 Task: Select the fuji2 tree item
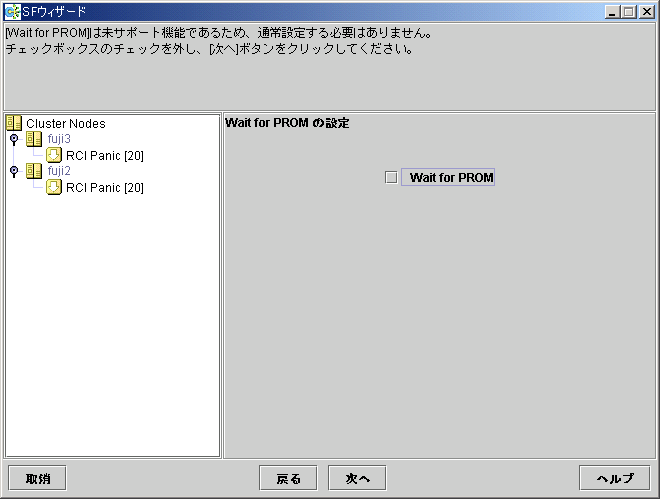coord(59,171)
